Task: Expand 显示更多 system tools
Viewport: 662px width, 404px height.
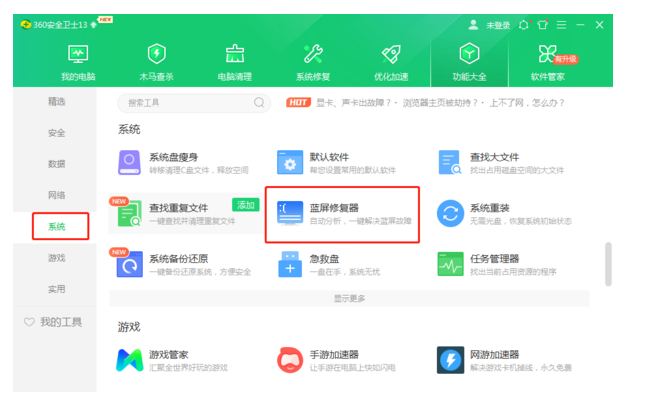Action: point(349,298)
